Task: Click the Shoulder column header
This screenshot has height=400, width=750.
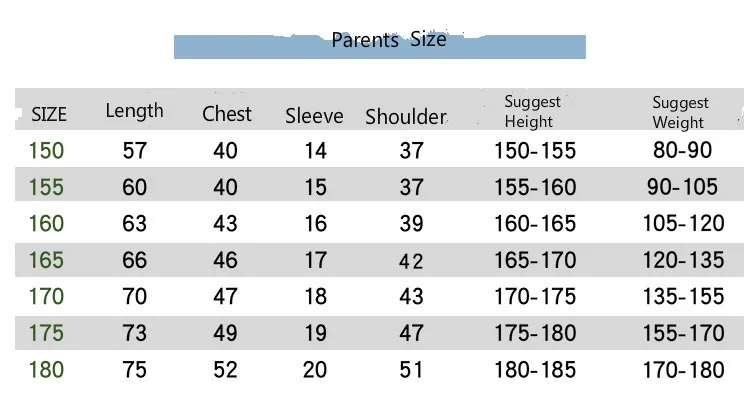Action: click(406, 117)
